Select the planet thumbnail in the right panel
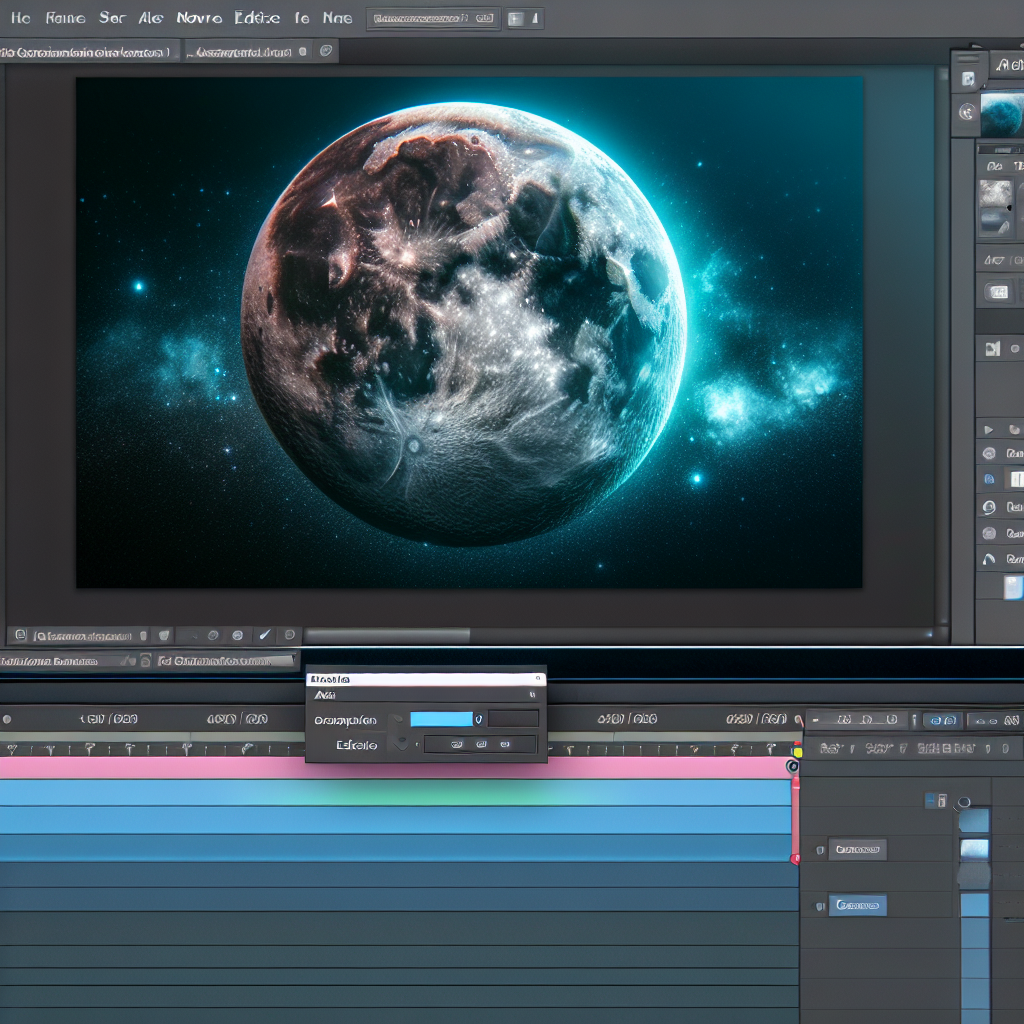 coord(1002,114)
